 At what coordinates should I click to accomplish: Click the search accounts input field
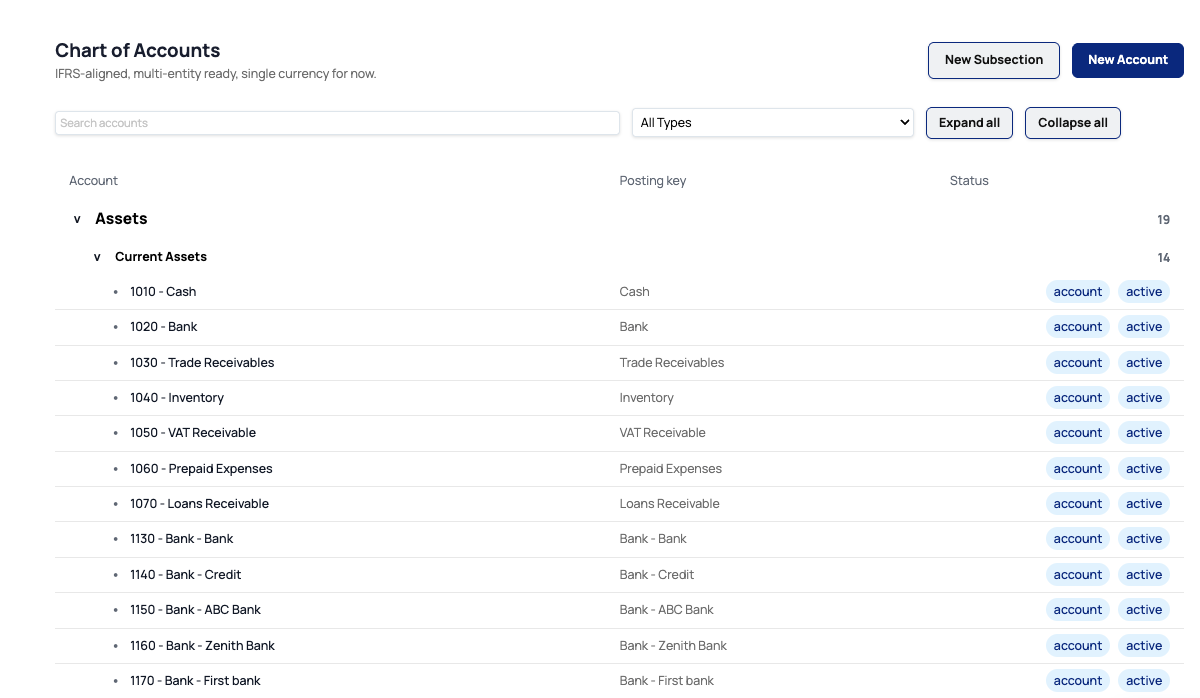(336, 122)
